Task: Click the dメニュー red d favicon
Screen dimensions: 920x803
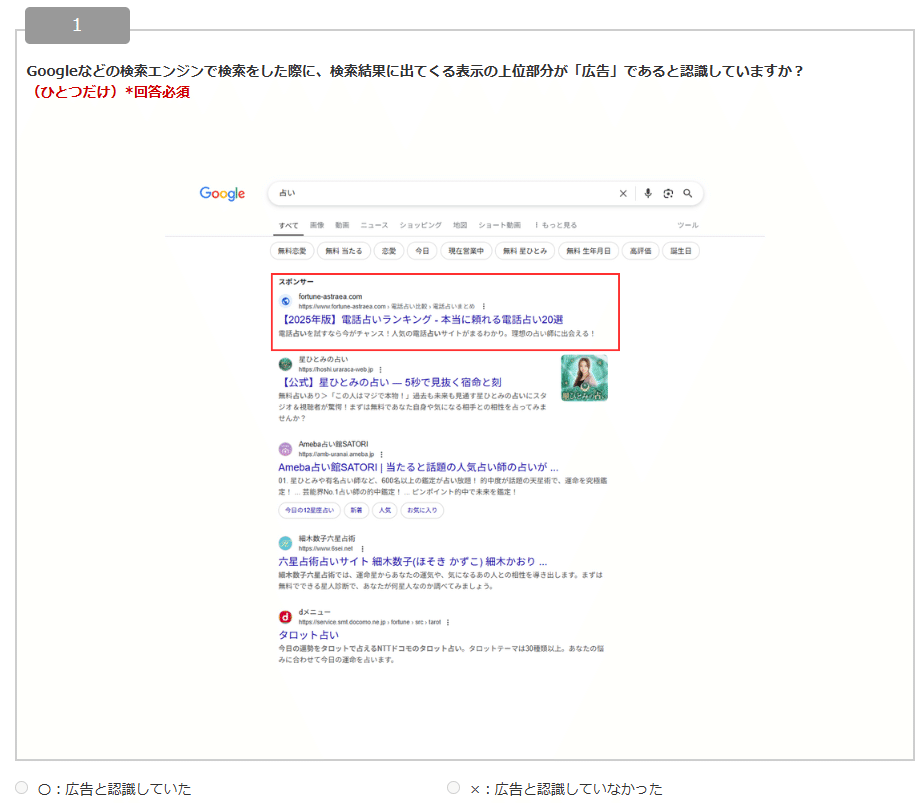Action: click(285, 617)
